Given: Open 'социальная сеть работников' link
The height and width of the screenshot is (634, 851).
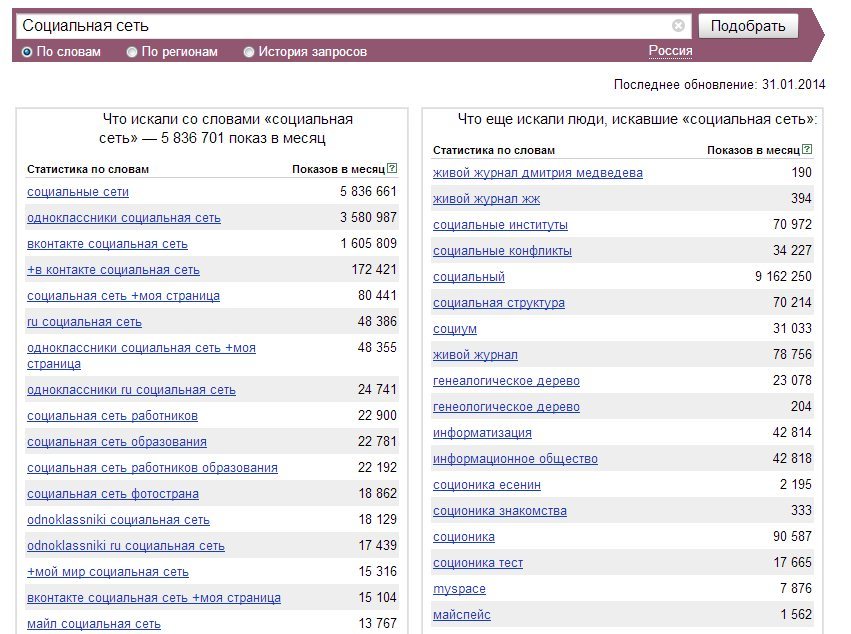Looking at the screenshot, I should pos(112,416).
